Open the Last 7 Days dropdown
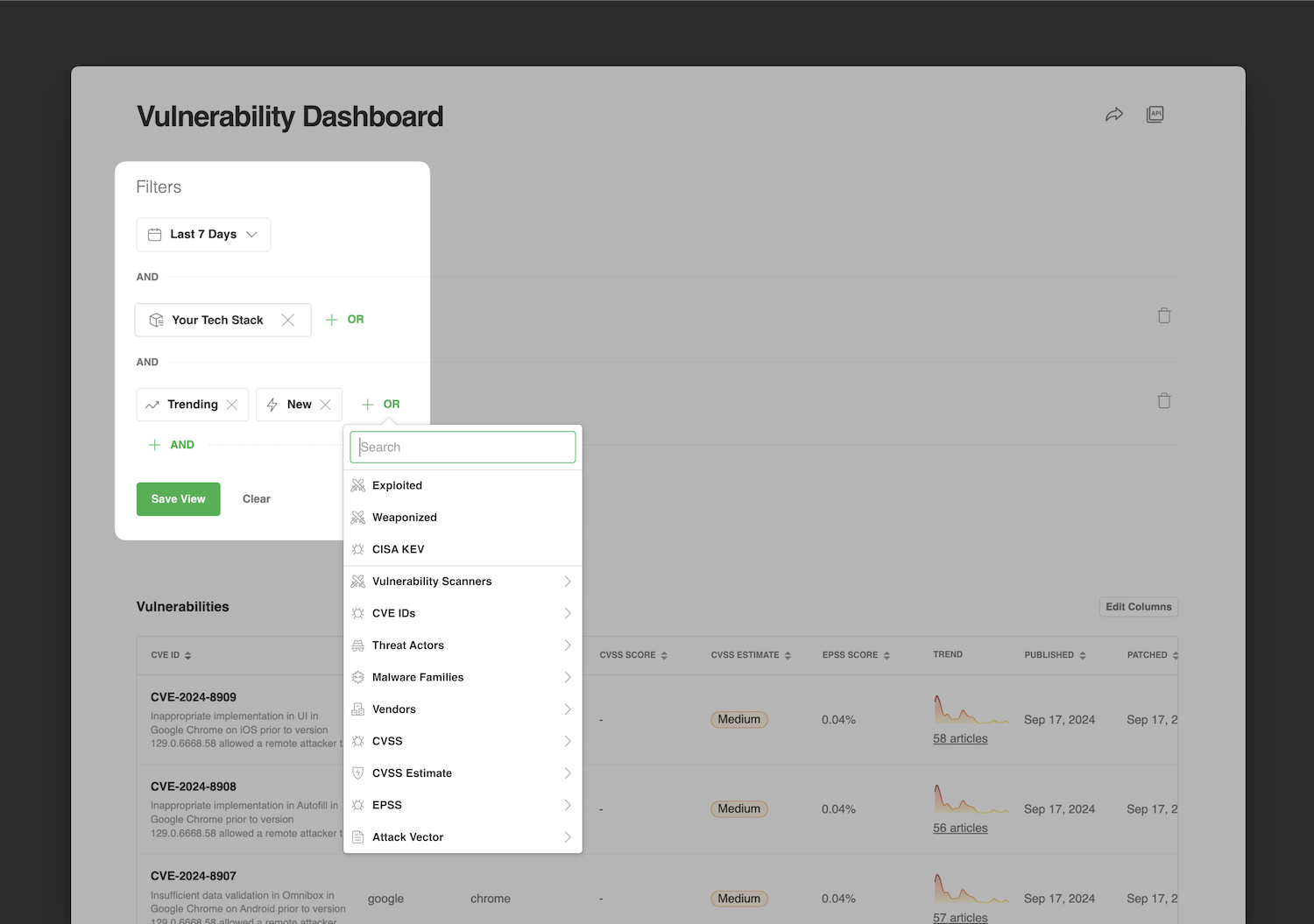 [x=202, y=234]
